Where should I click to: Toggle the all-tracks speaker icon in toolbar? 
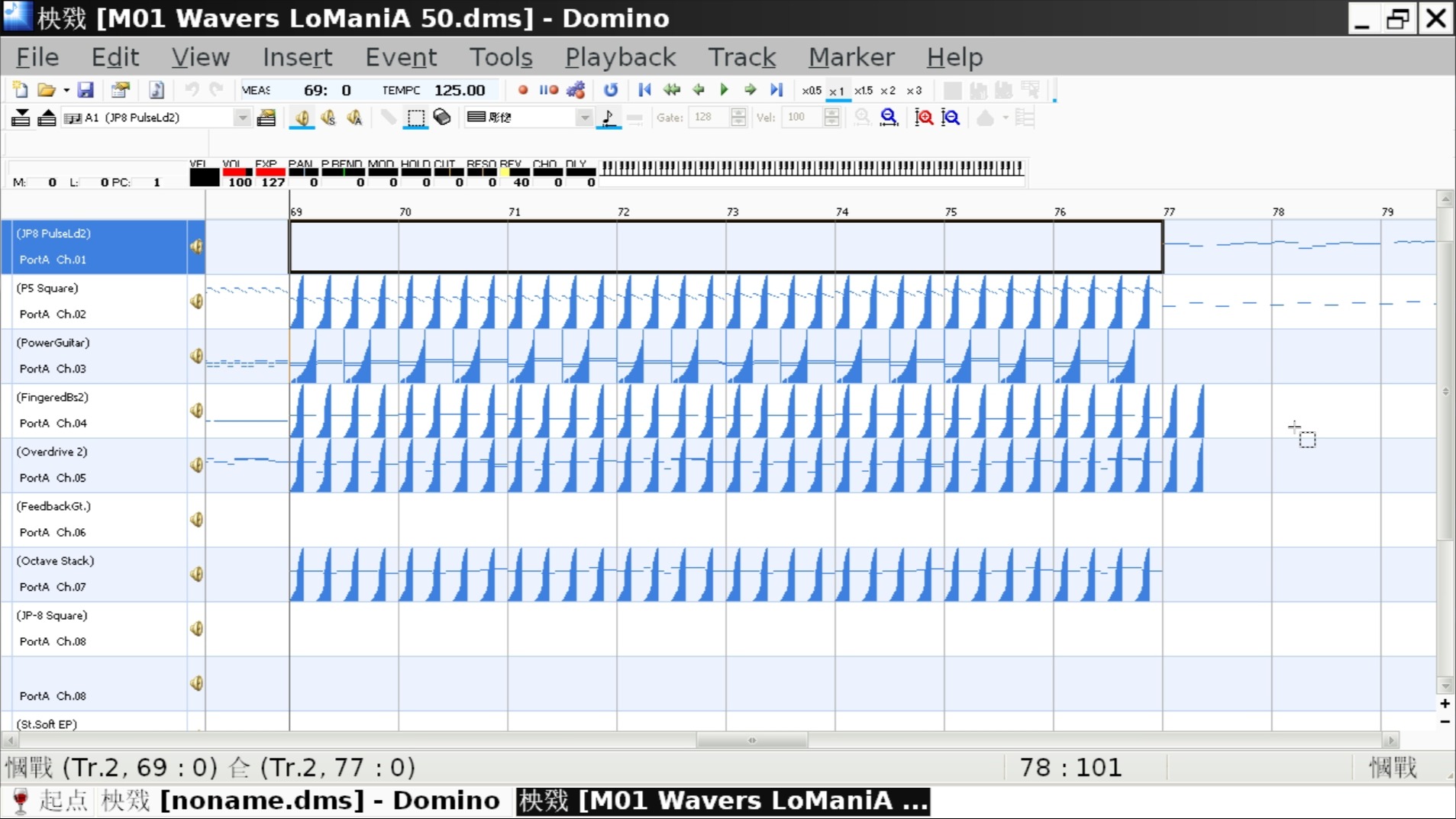tap(354, 118)
